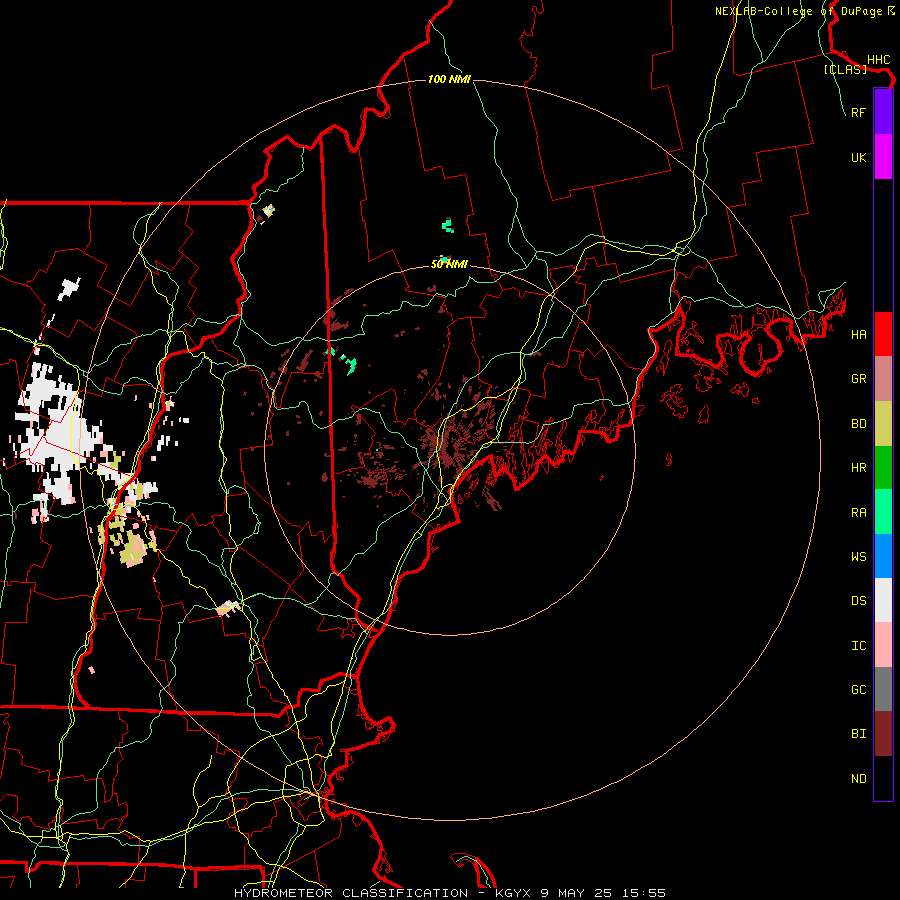Click the blue WS legend color swatch
This screenshot has width=900, height=900.
[x=883, y=556]
